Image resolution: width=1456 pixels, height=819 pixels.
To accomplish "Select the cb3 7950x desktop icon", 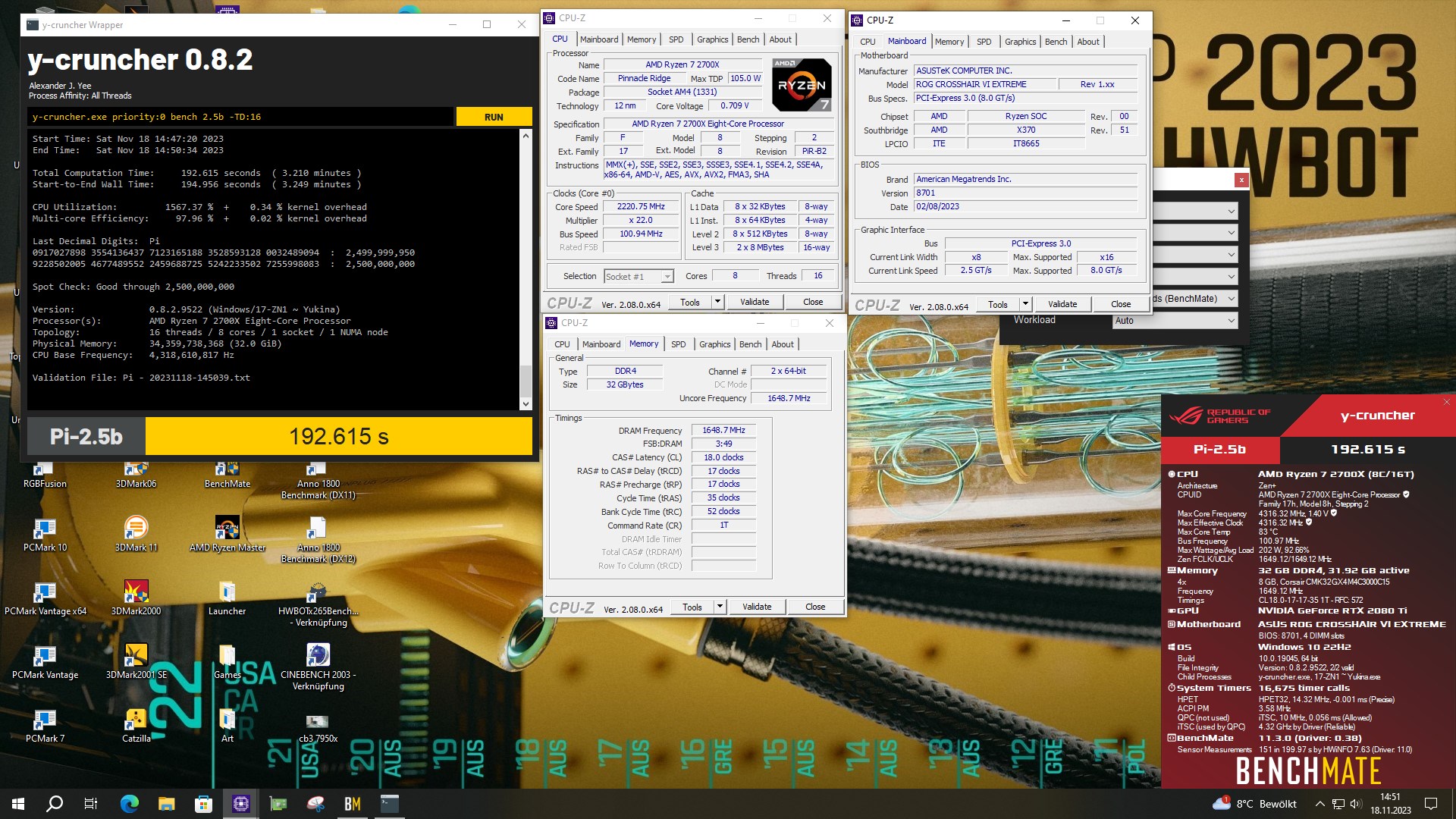I will pyautogui.click(x=318, y=728).
